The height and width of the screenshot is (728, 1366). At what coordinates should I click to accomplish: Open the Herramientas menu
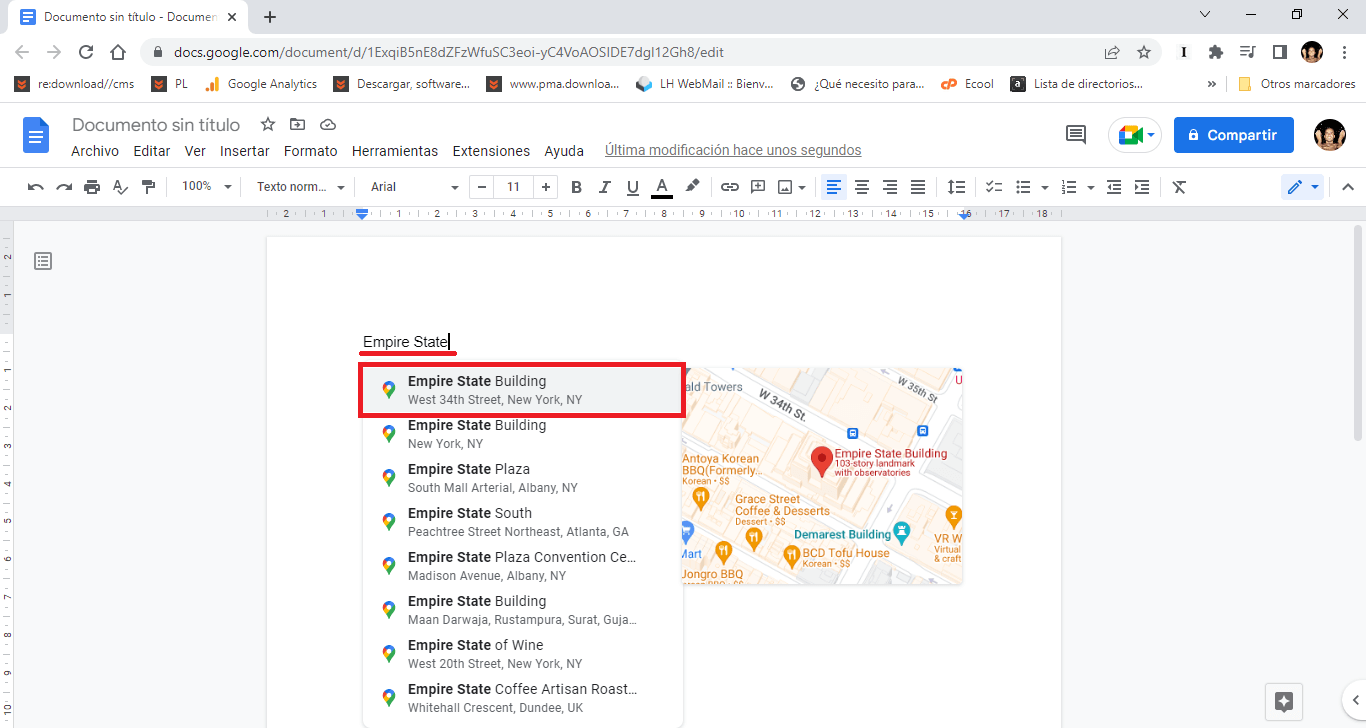(x=395, y=151)
